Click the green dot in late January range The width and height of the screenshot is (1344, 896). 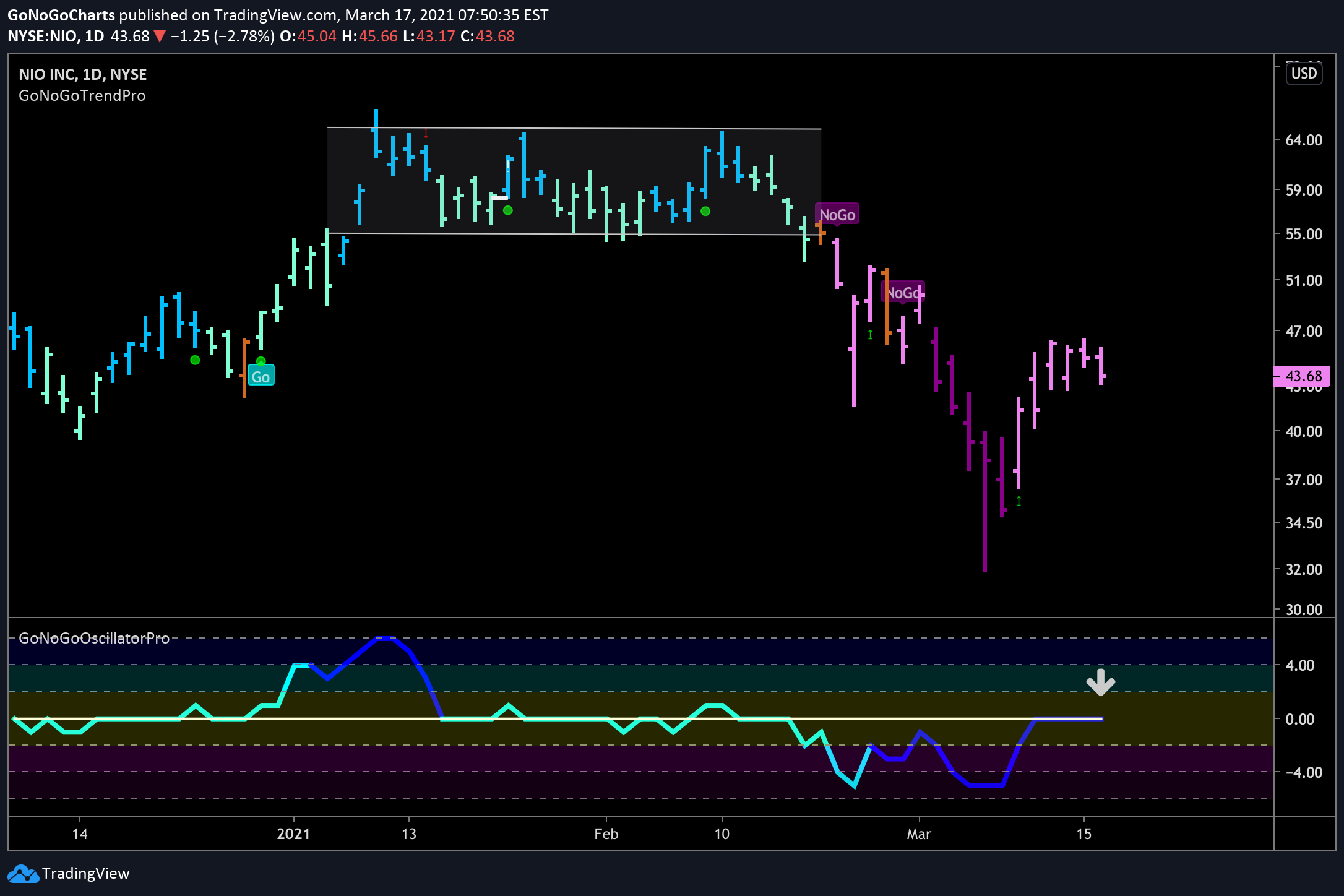pyautogui.click(x=507, y=210)
